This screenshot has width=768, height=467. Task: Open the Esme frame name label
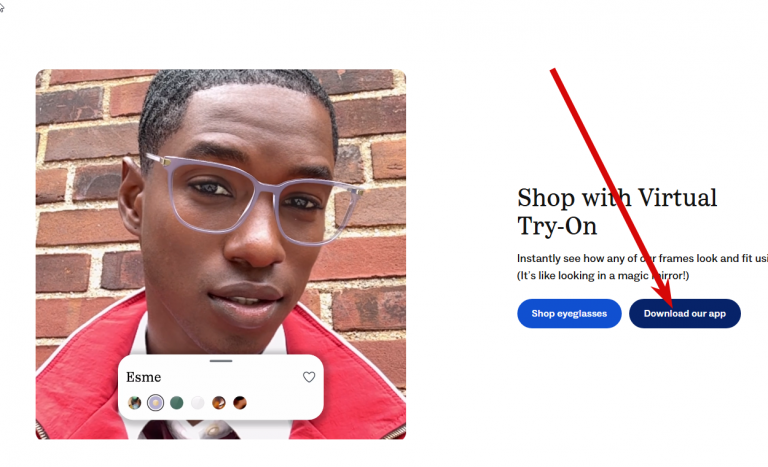pos(144,377)
